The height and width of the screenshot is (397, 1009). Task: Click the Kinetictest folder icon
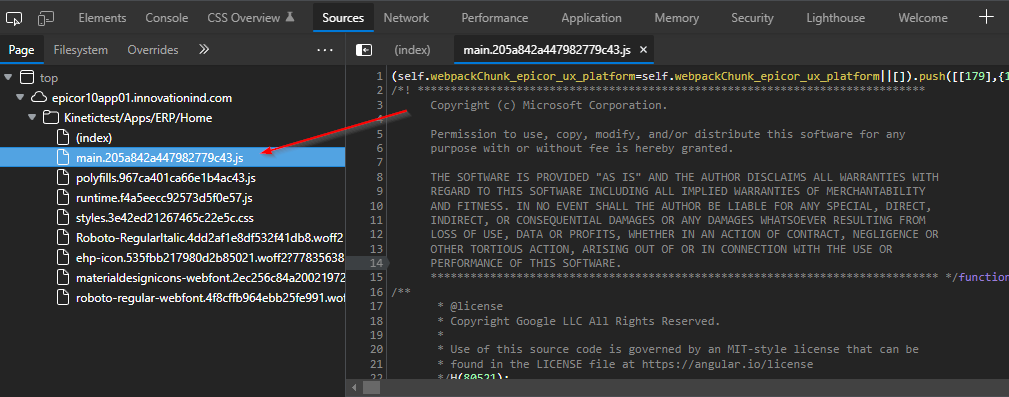click(50, 118)
